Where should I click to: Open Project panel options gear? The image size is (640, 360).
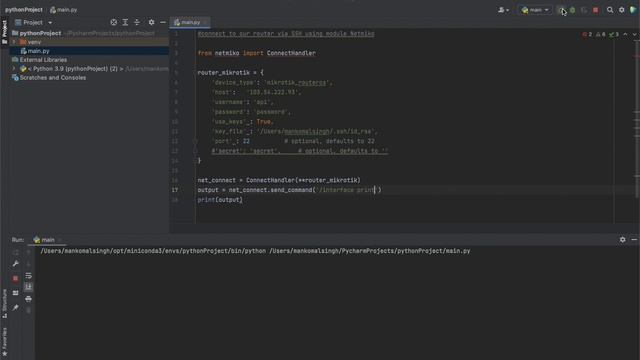click(x=151, y=22)
